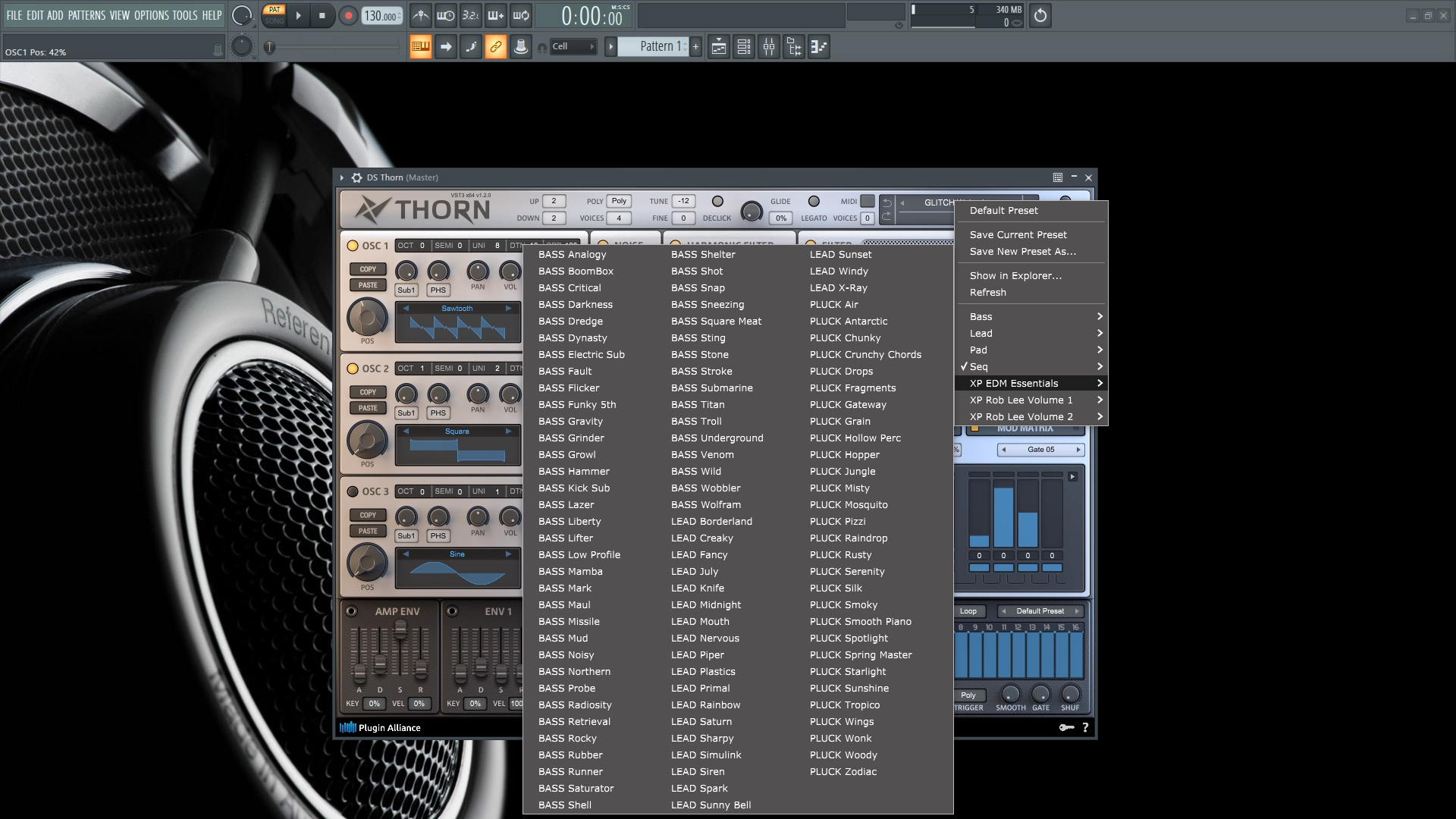Open the PATTERNS menu
This screenshot has height=819, width=1456.
[87, 15]
